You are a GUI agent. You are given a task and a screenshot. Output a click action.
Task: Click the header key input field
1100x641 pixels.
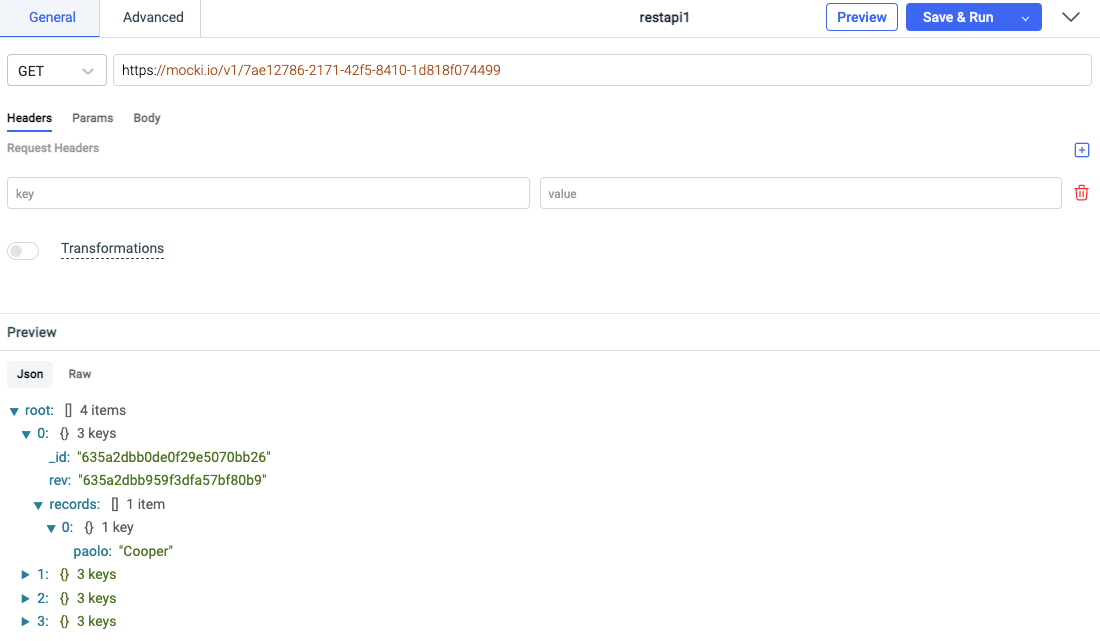point(268,193)
